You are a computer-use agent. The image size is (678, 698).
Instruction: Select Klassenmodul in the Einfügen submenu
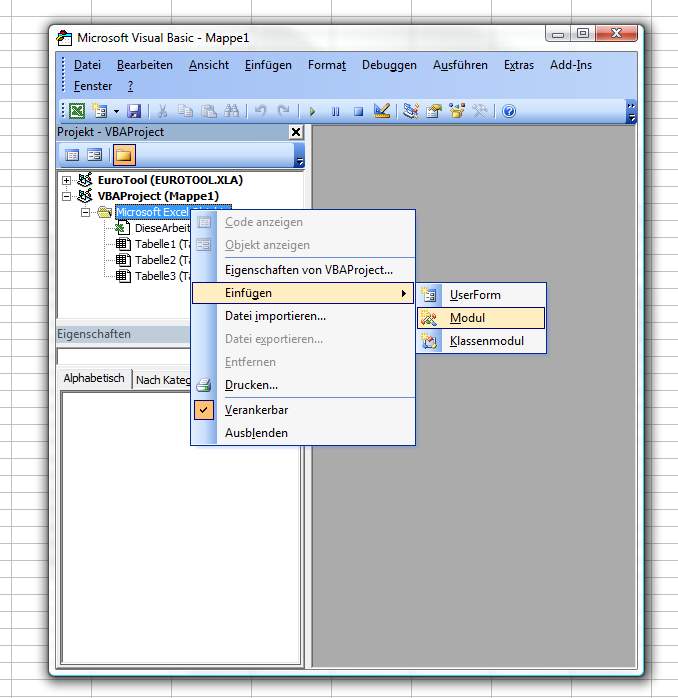(481, 341)
